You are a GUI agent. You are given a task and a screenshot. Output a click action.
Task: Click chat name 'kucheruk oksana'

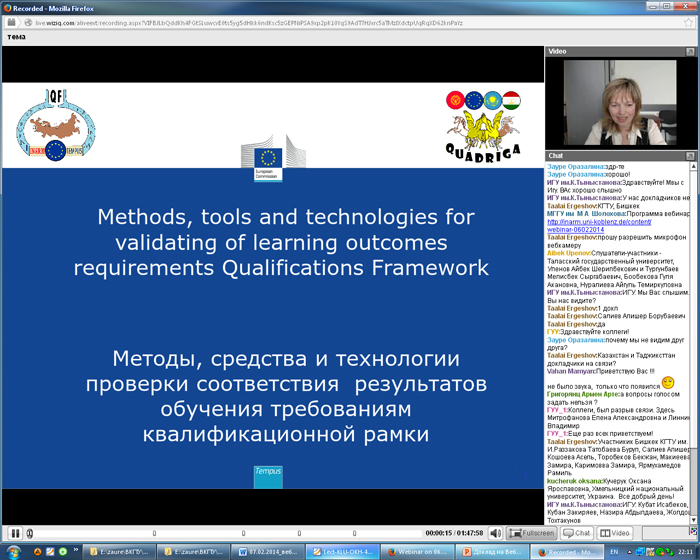click(574, 481)
